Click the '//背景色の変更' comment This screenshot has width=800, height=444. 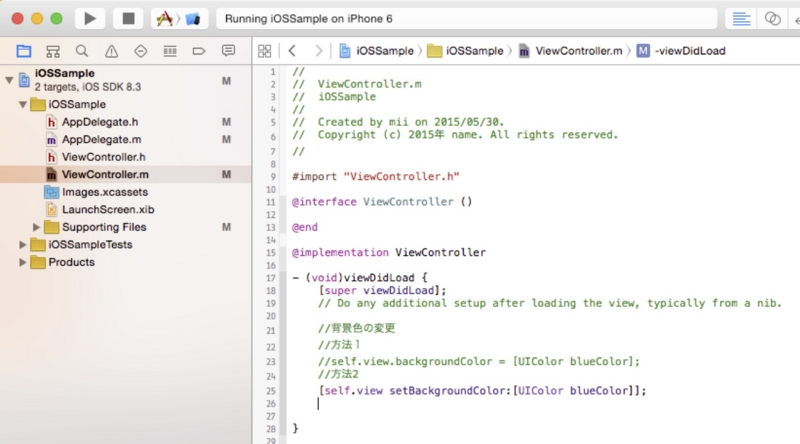pos(357,328)
